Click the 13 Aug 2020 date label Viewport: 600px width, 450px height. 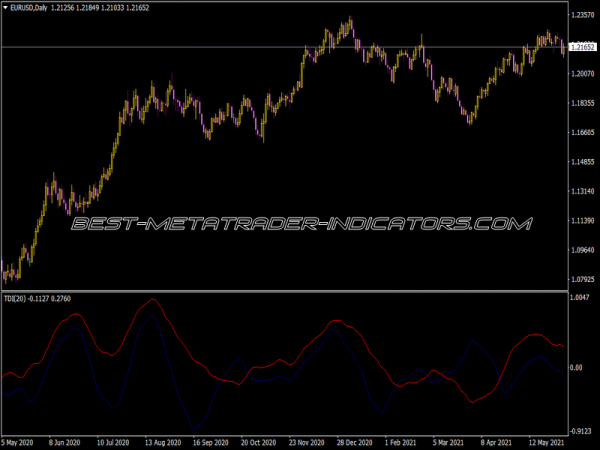pyautogui.click(x=161, y=442)
